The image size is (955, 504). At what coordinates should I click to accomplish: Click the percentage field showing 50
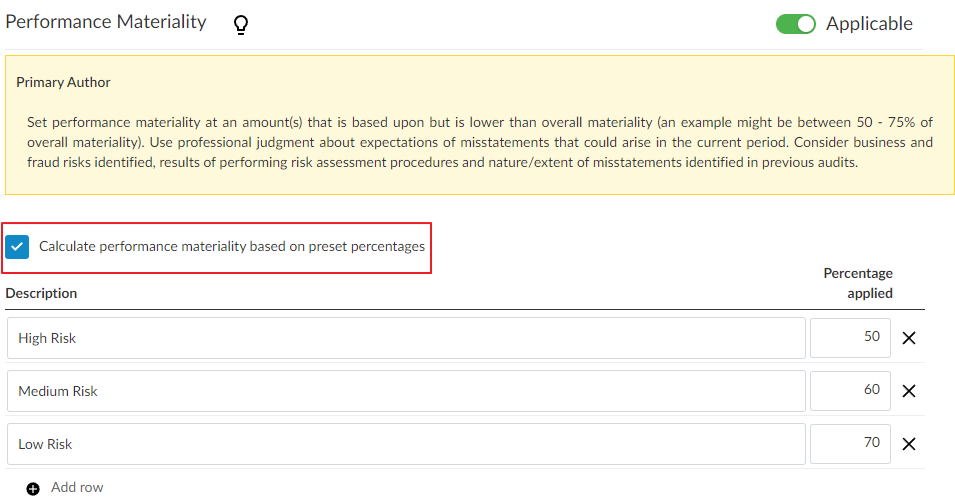coord(850,338)
